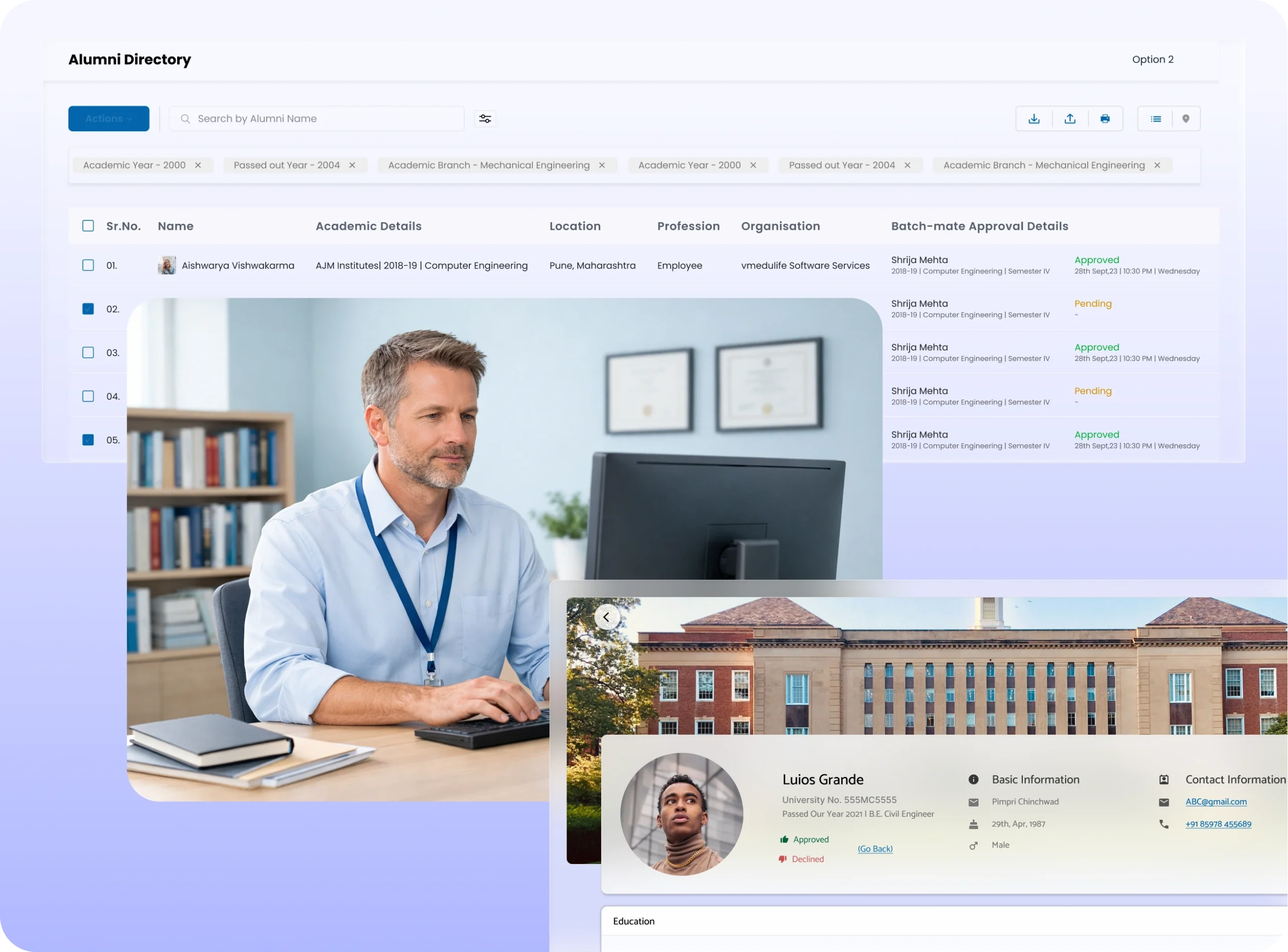Image resolution: width=1288 pixels, height=952 pixels.
Task: Click the Declined thumbs-down option
Action: 801,859
